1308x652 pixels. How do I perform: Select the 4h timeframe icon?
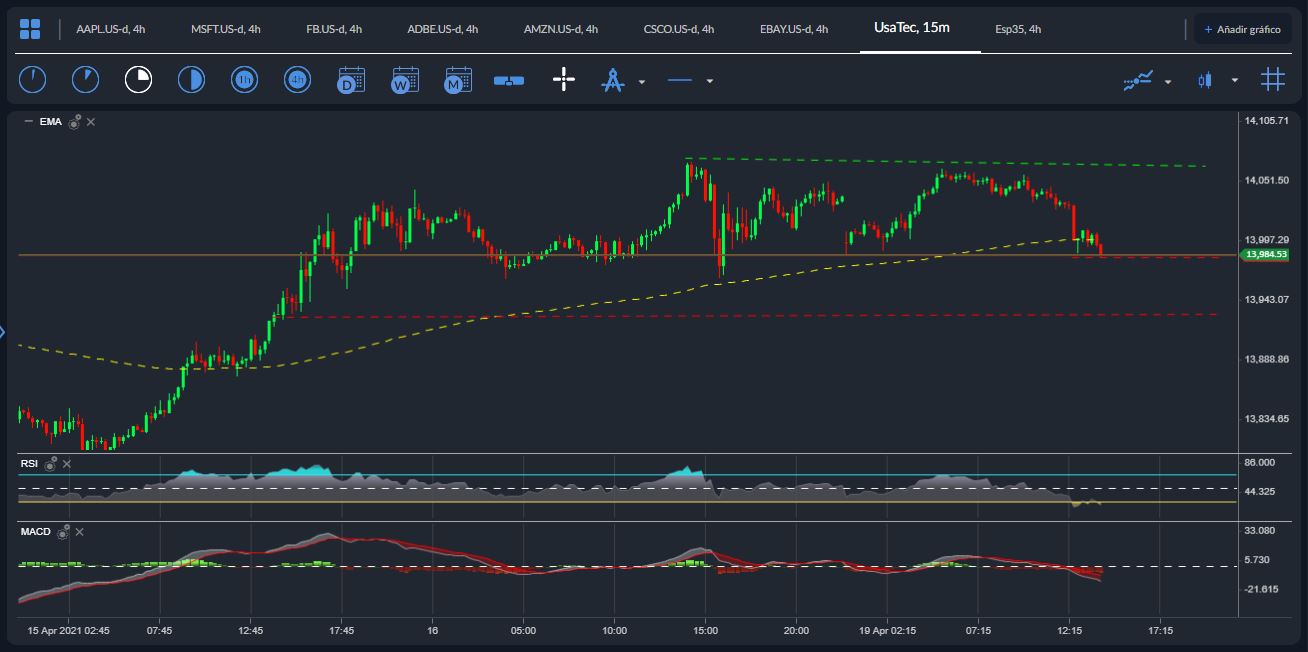pos(297,79)
